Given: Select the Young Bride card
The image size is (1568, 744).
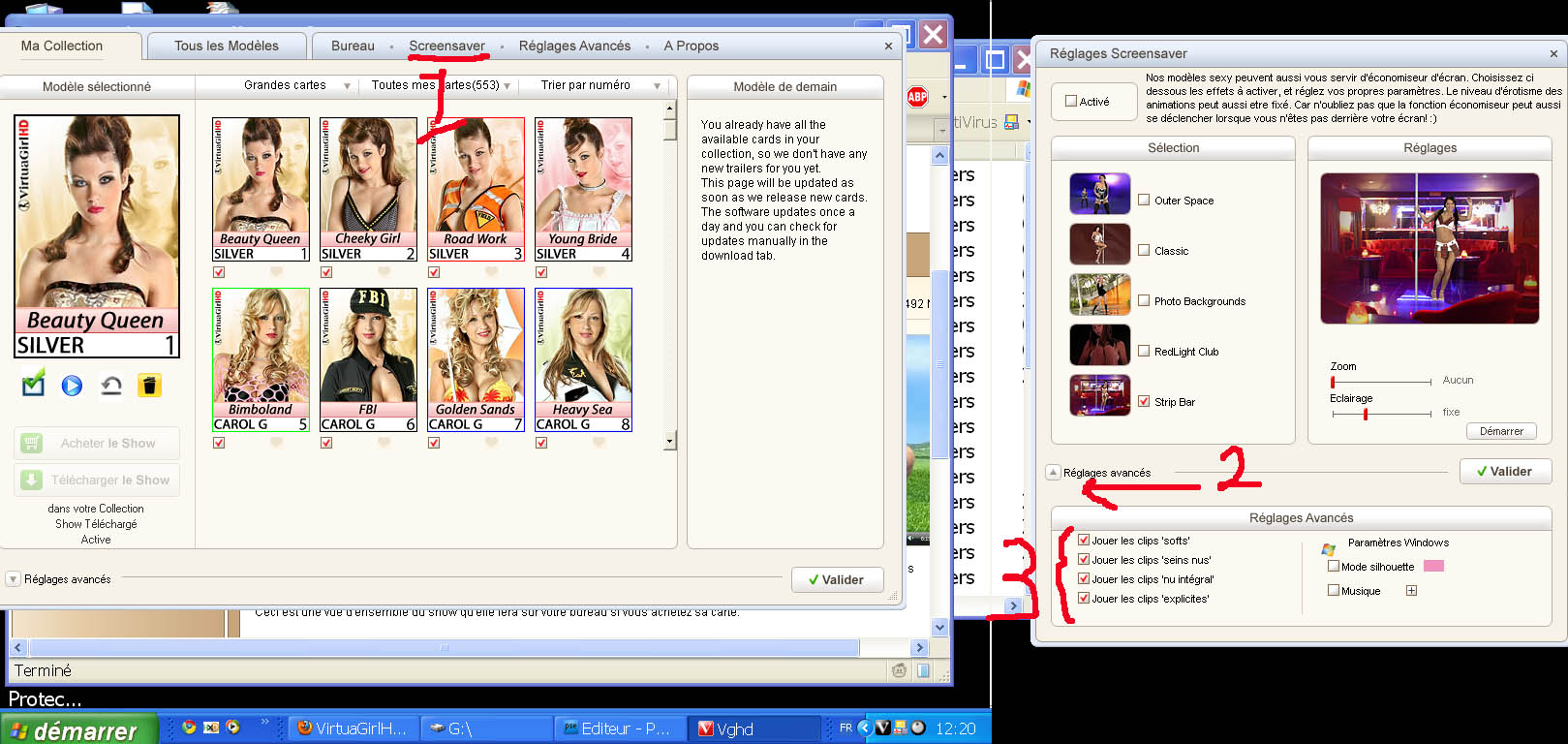Looking at the screenshot, I should (x=583, y=190).
